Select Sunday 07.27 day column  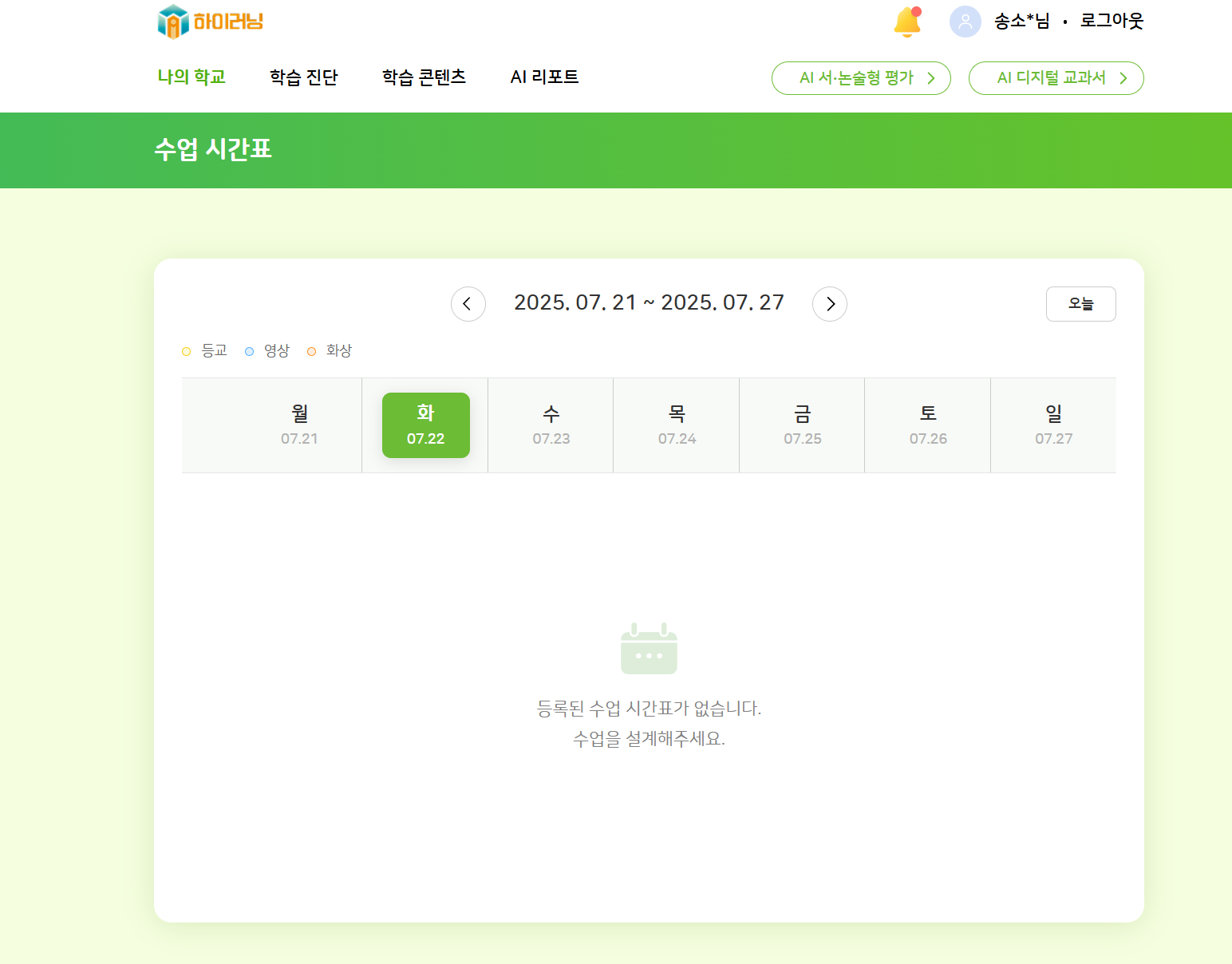[x=1053, y=425]
